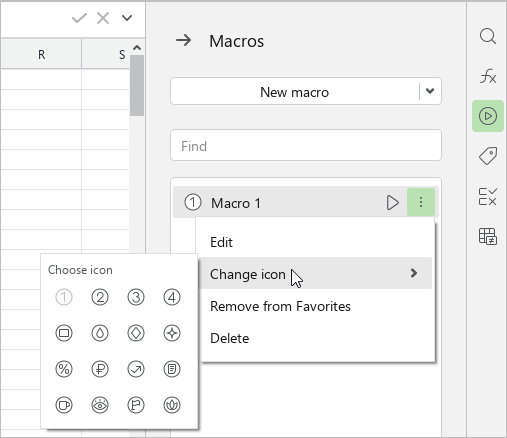Select the Macro 1 list row
Screen dimensions: 507x438
(306, 202)
